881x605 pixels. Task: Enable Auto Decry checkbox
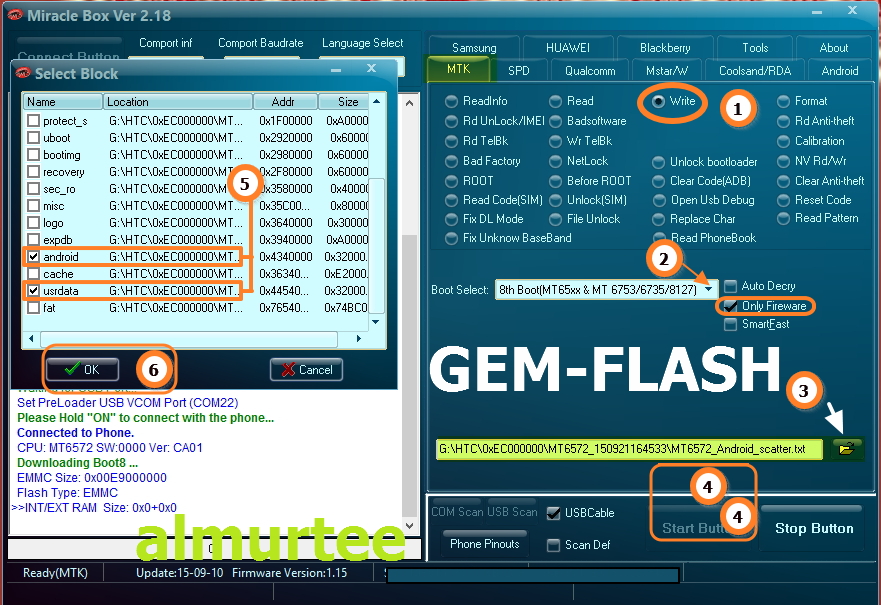[x=730, y=286]
